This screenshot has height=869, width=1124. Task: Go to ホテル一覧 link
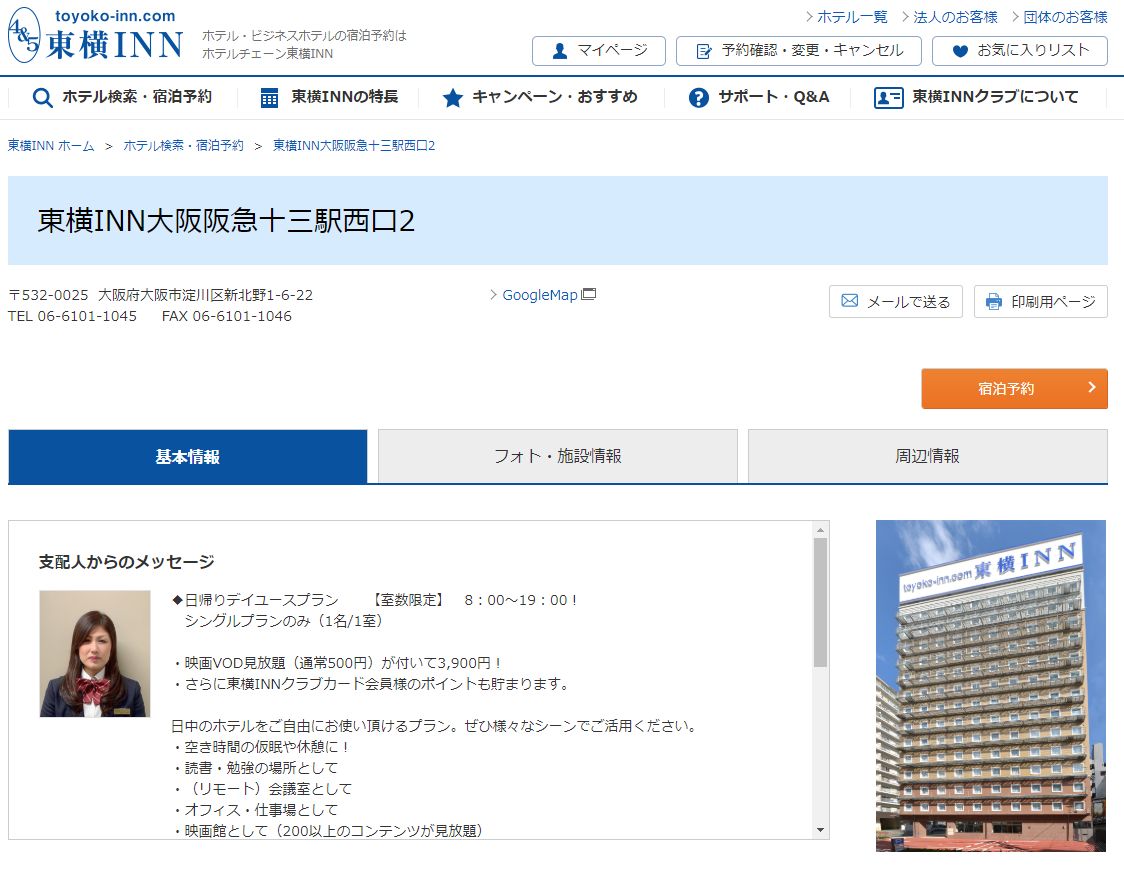(851, 17)
